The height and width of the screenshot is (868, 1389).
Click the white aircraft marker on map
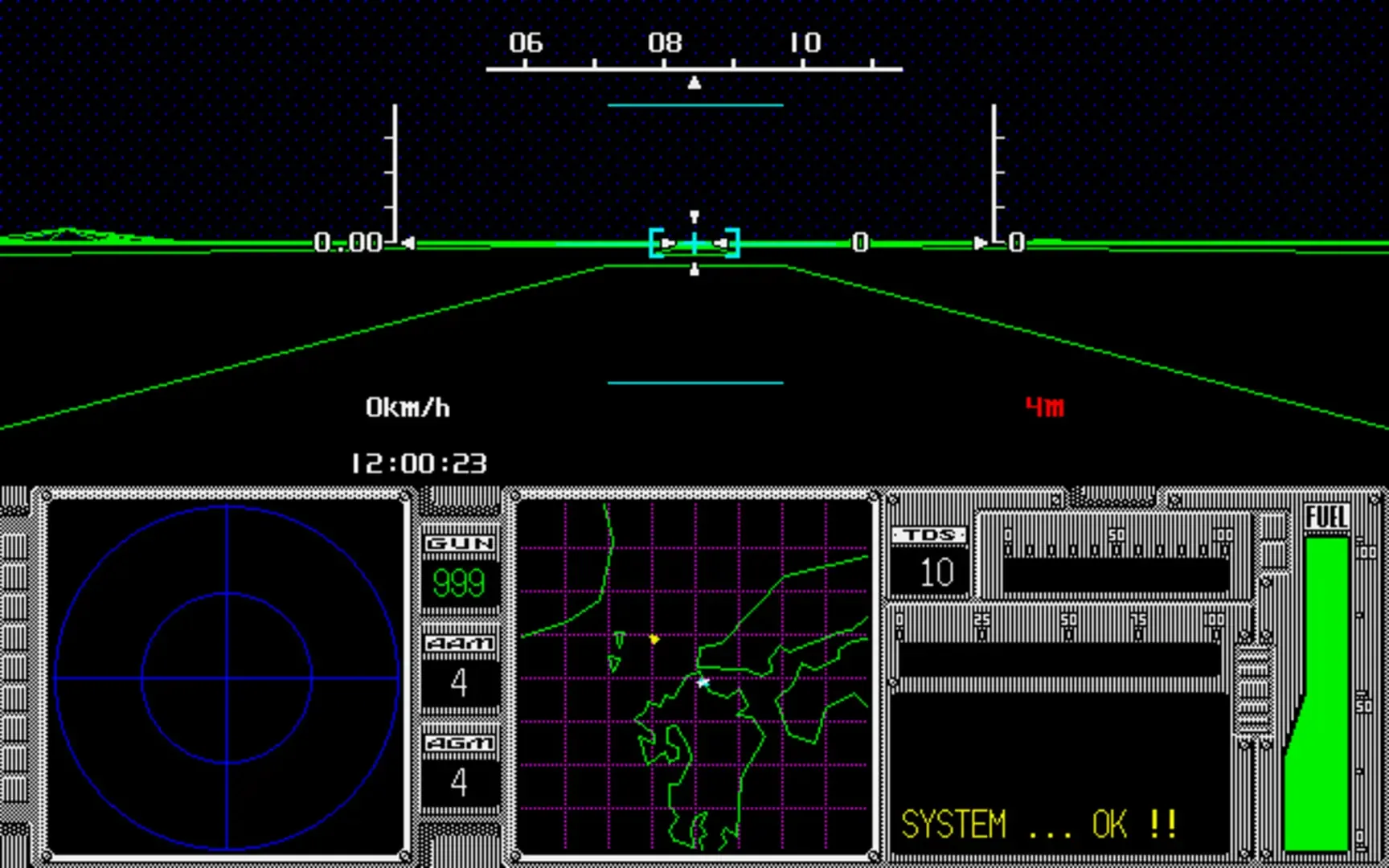pos(703,682)
